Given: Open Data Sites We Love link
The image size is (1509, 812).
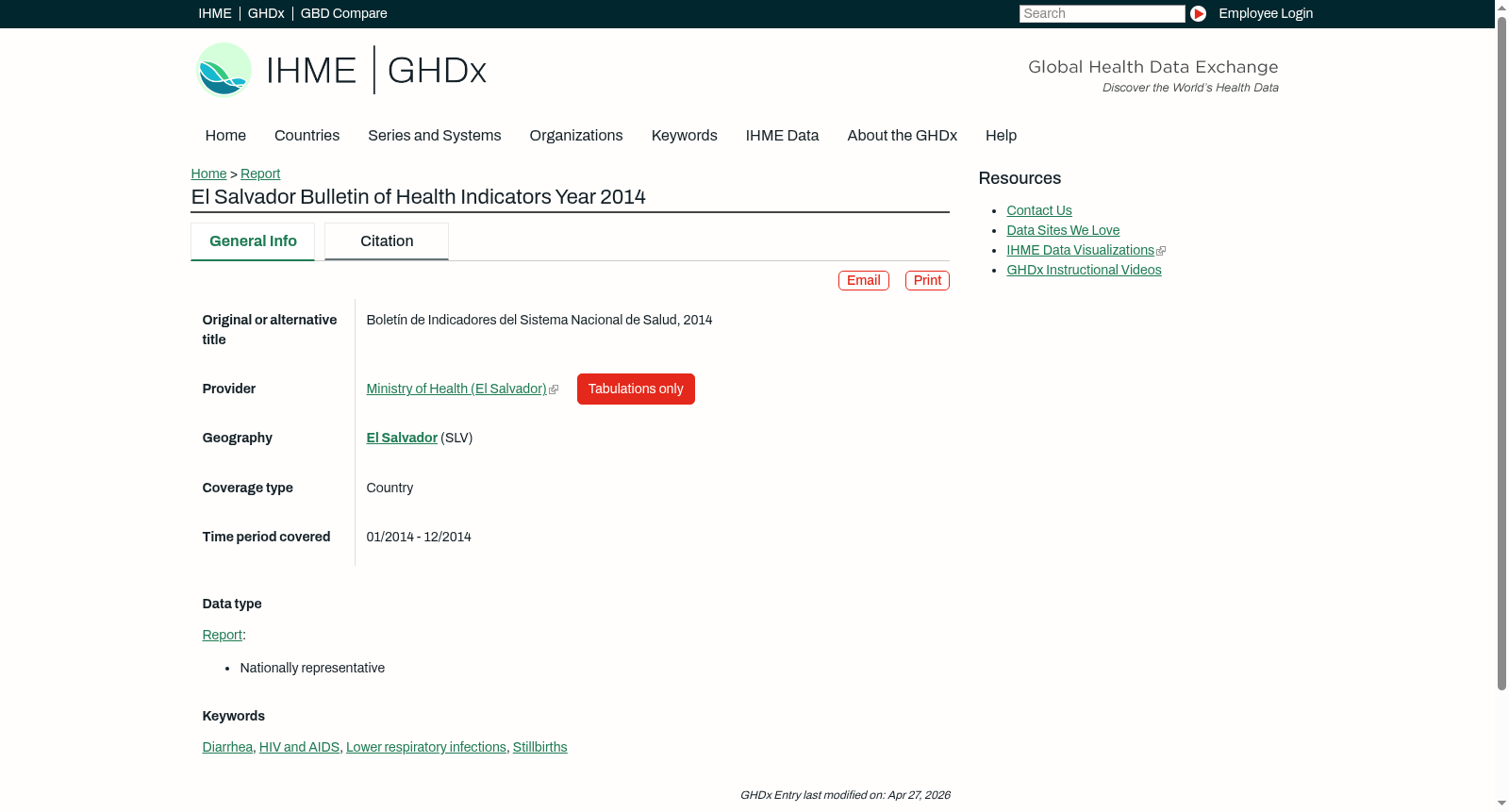Looking at the screenshot, I should (x=1063, y=230).
